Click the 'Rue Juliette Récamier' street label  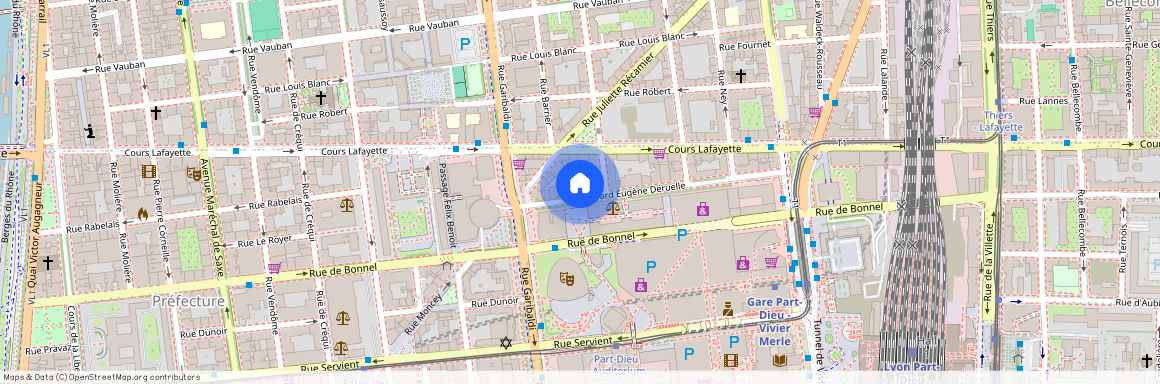(618, 90)
